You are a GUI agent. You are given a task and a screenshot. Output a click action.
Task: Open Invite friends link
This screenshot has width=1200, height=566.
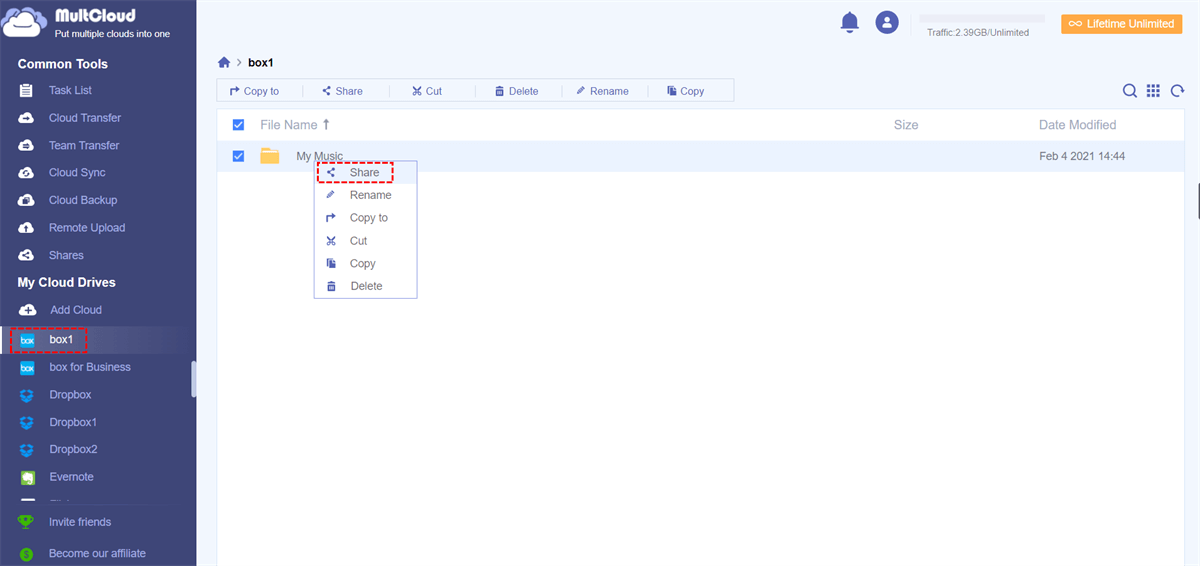coord(80,522)
